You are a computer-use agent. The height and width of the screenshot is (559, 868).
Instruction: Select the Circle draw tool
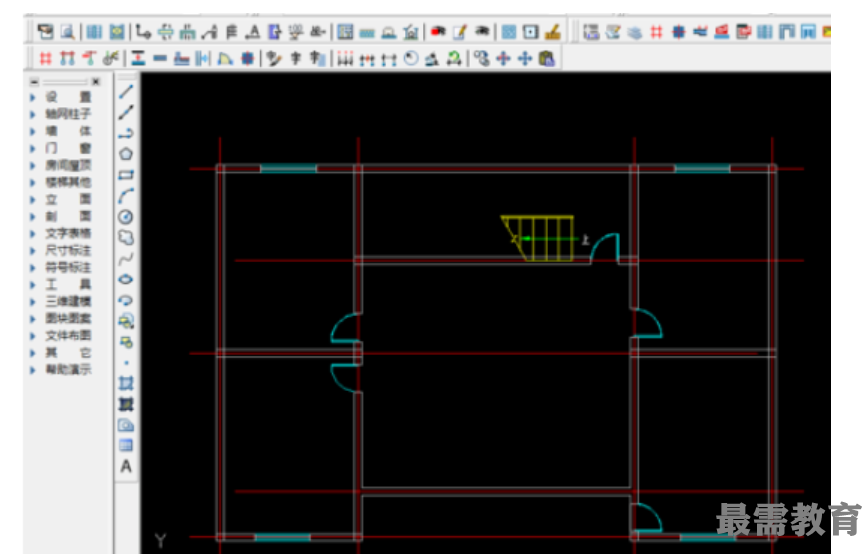pos(126,217)
